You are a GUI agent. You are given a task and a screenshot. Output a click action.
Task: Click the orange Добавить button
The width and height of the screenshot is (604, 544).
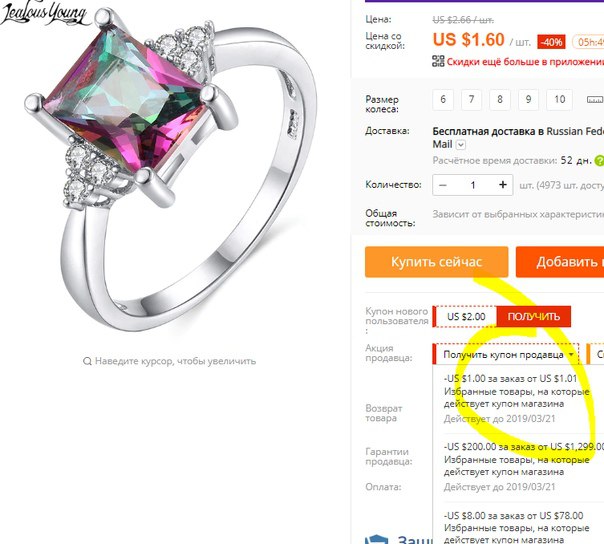(560, 262)
